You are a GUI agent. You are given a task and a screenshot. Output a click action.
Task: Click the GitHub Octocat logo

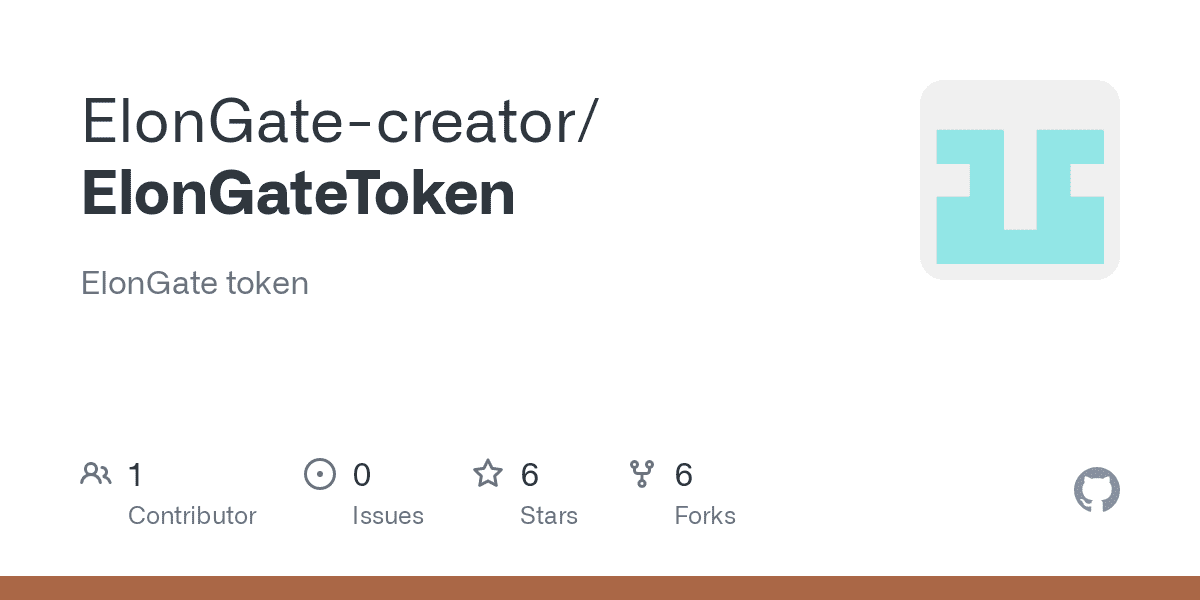[1096, 491]
